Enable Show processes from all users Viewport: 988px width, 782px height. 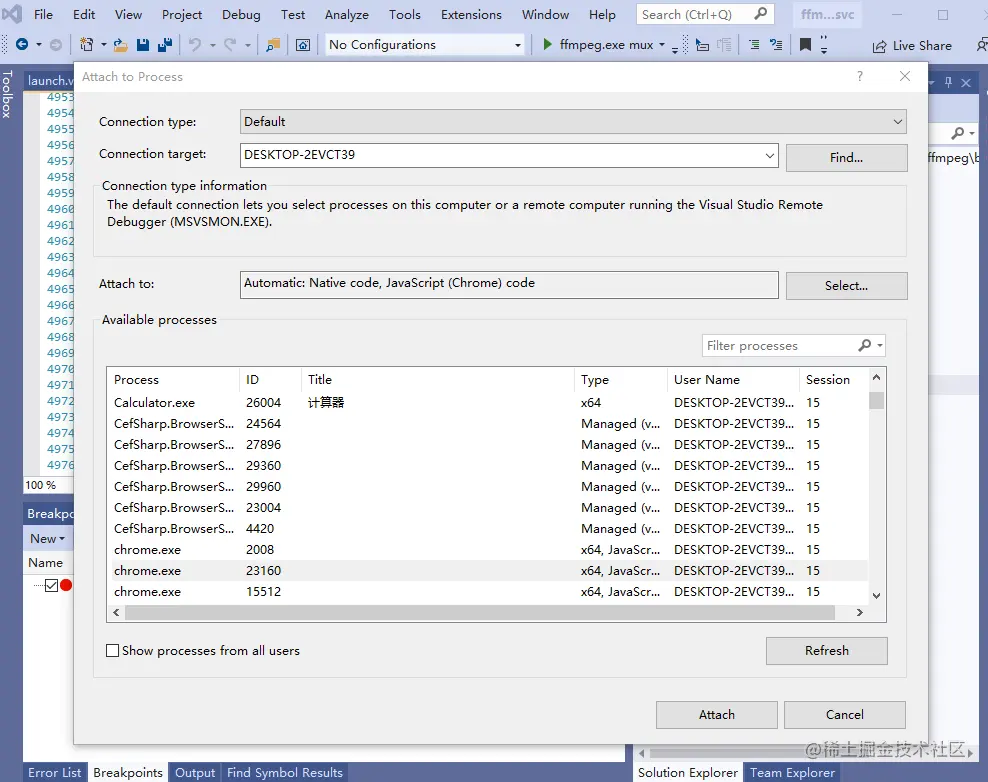tap(112, 650)
